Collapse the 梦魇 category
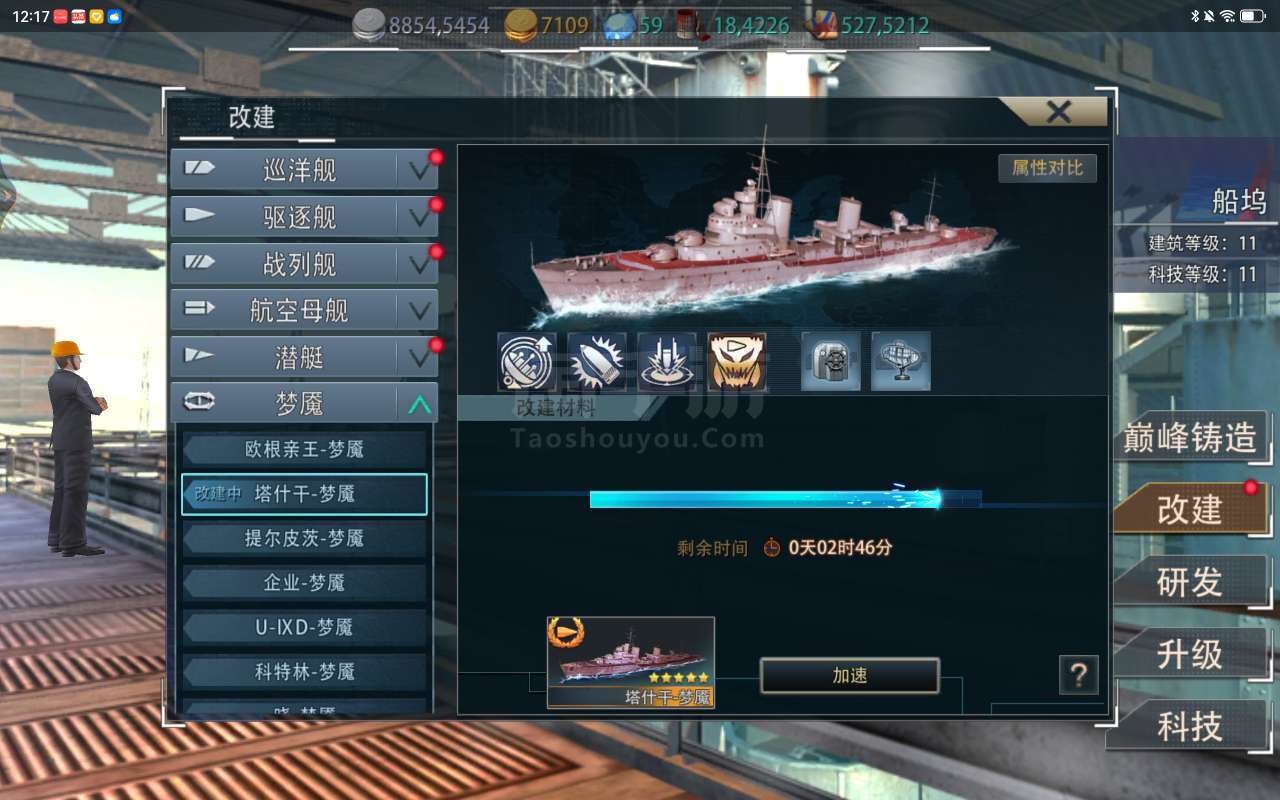Image resolution: width=1280 pixels, height=800 pixels. 304,404
